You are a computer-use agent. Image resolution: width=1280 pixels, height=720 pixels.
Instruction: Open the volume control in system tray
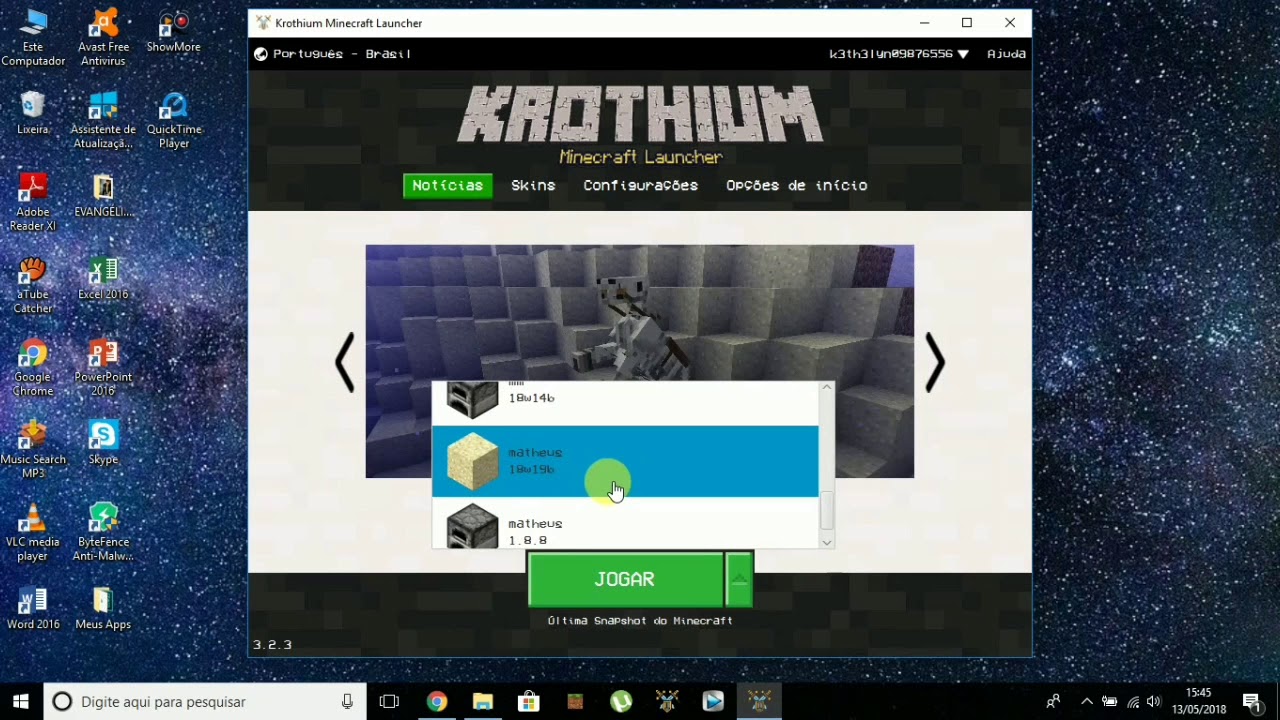(1155, 702)
